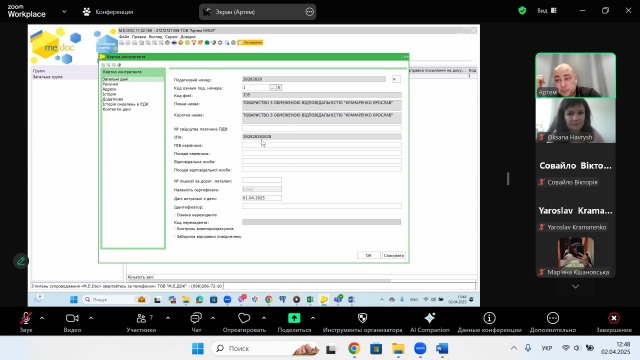Click the clear x button beside Код ознаки
Viewport: 640px width, 360px height.
coord(279,87)
